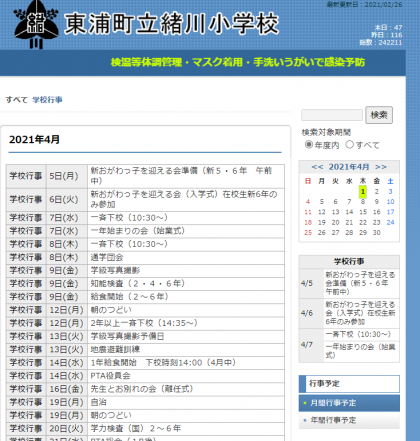This screenshot has height=441, width=420.
Task: Select the すべて radio button
Action: [x=349, y=145]
